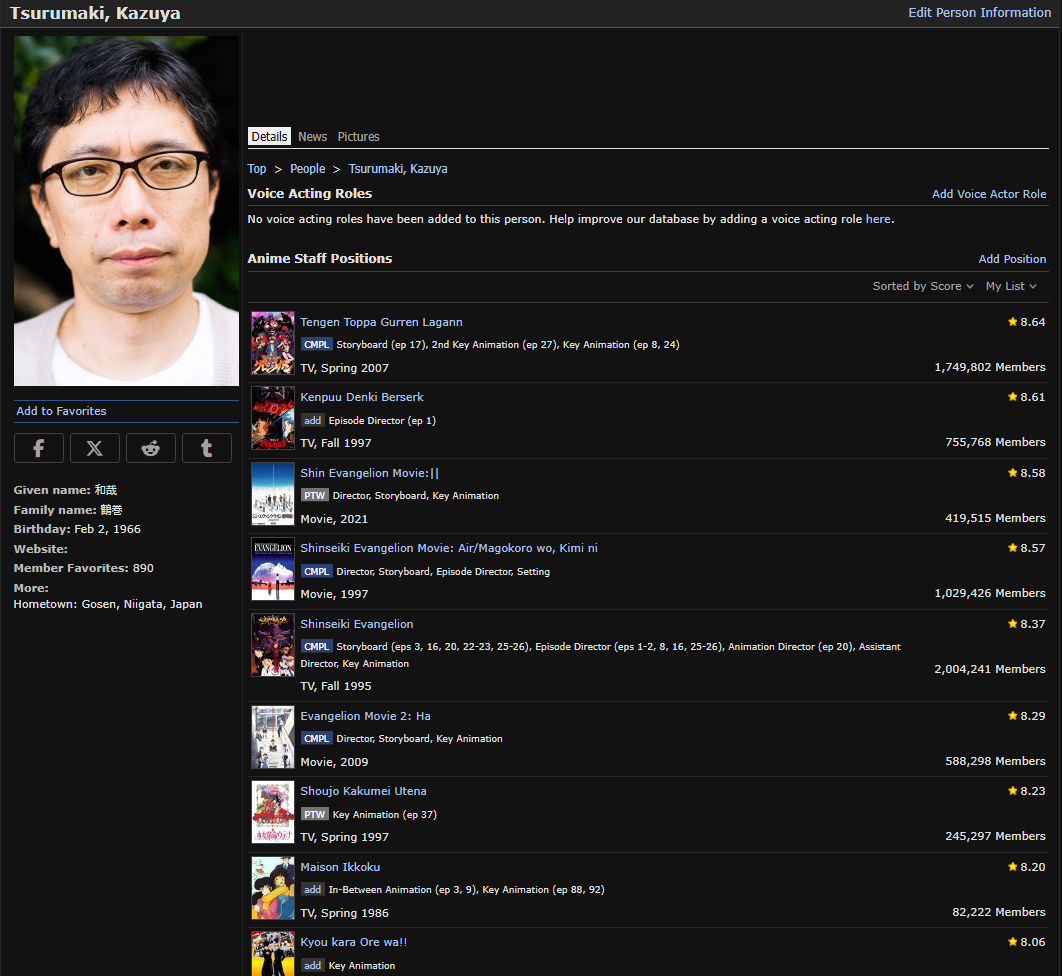Open Shinseiki Evangelion Movie: Air/Magokoro title

tap(449, 548)
